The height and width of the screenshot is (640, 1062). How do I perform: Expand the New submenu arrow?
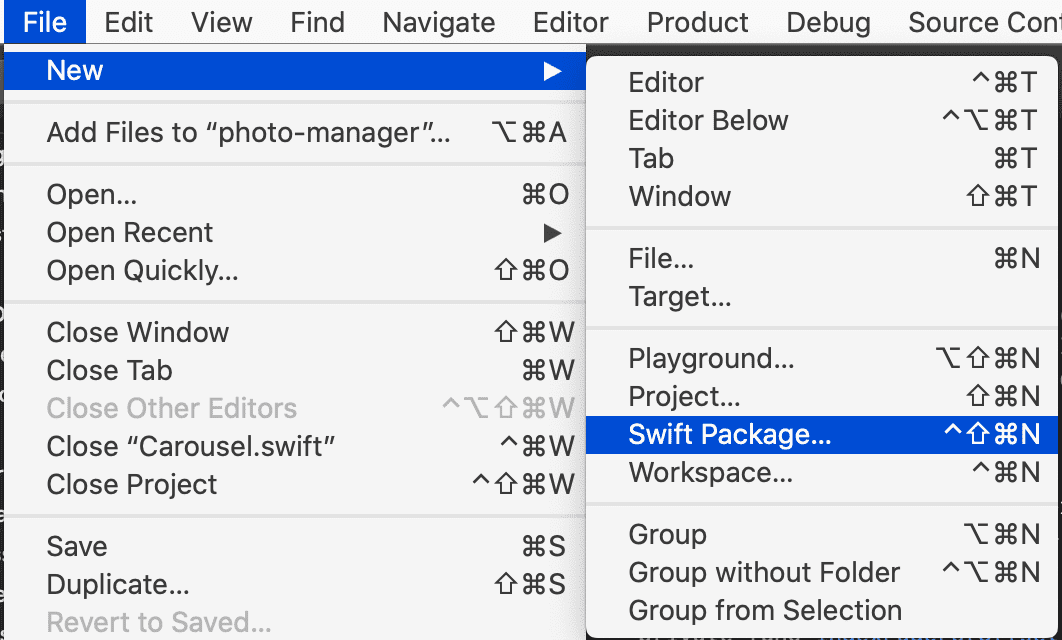coord(552,70)
